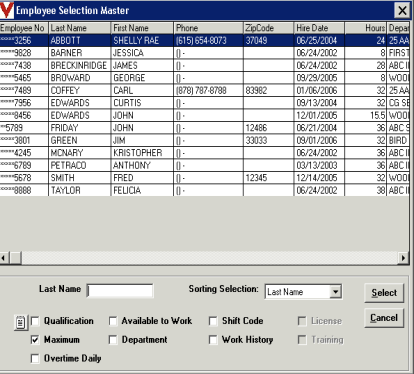
Task: Enable the Qualification checkbox
Action: pos(35,321)
